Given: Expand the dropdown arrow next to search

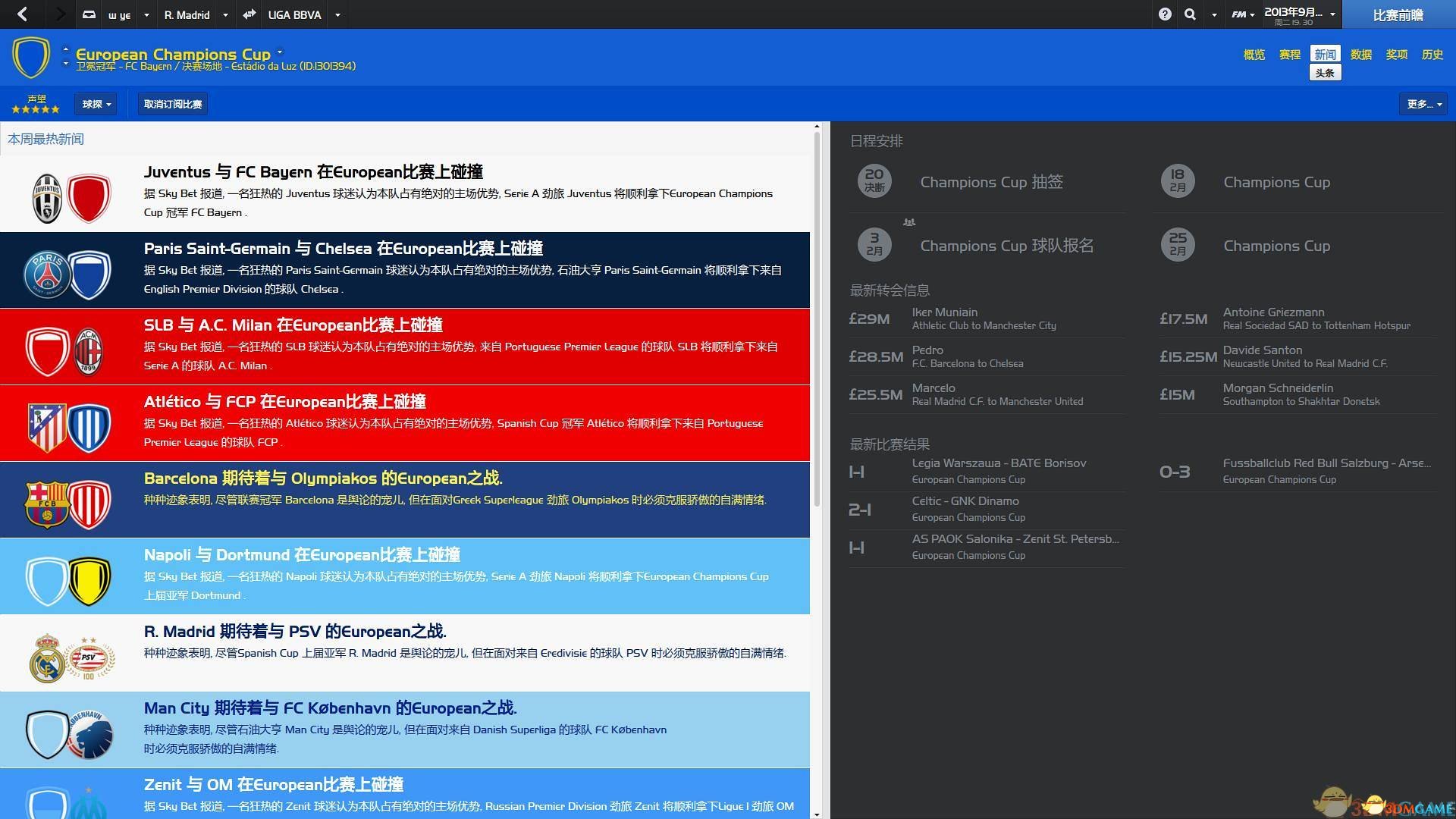Looking at the screenshot, I should pos(1214,15).
